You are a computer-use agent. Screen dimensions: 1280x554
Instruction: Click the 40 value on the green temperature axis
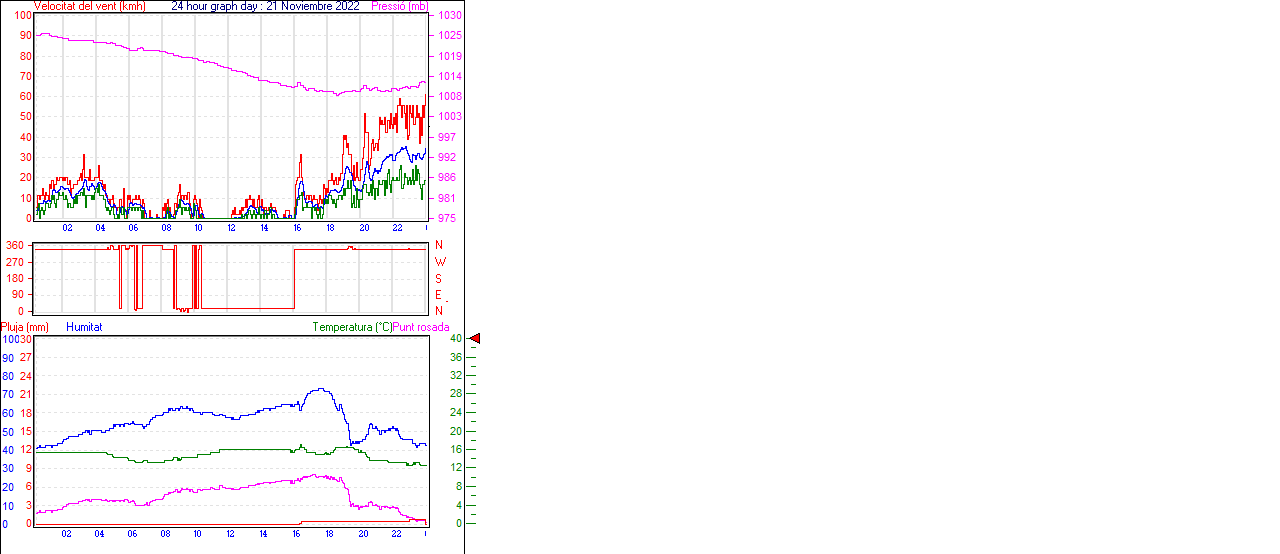[x=455, y=339]
